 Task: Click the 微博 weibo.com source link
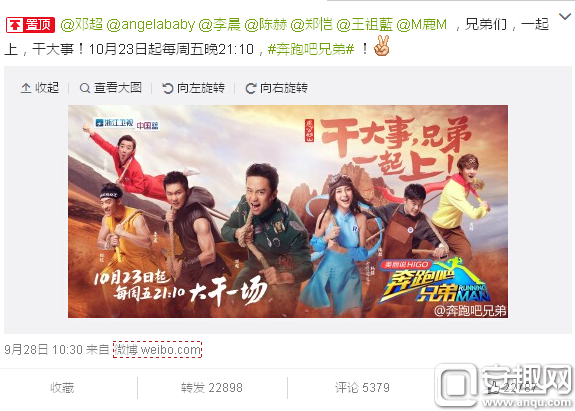pos(157,349)
